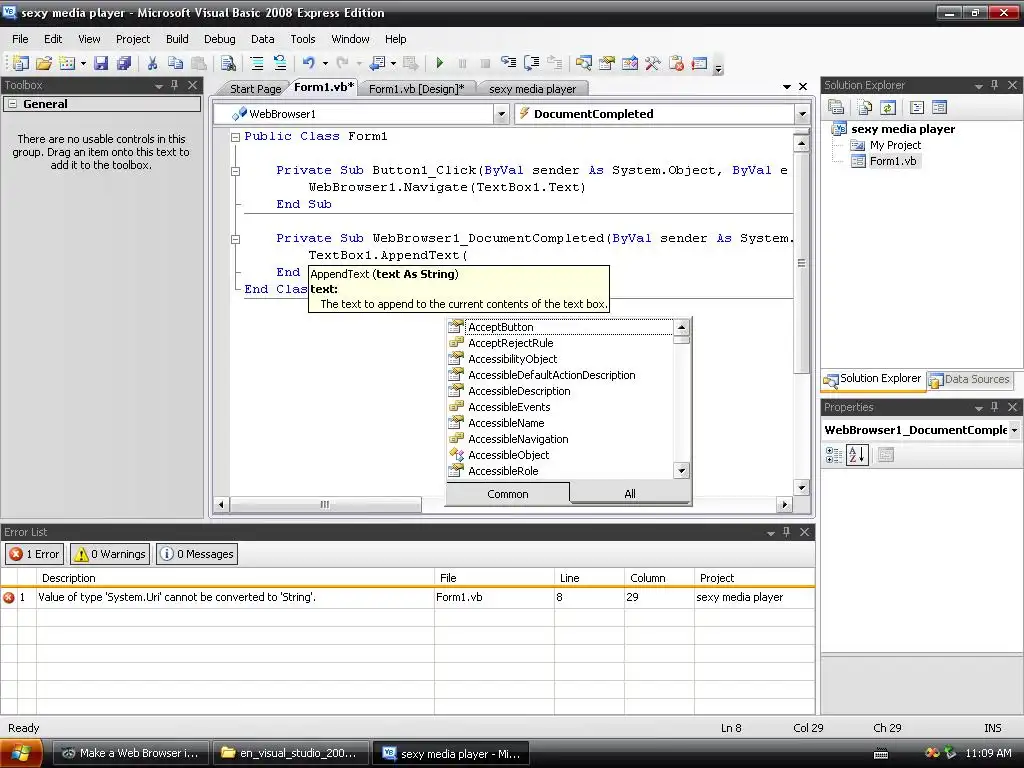The width and height of the screenshot is (1024, 768).
Task: Click Refresh icon in Solution Explorer
Action: (888, 107)
